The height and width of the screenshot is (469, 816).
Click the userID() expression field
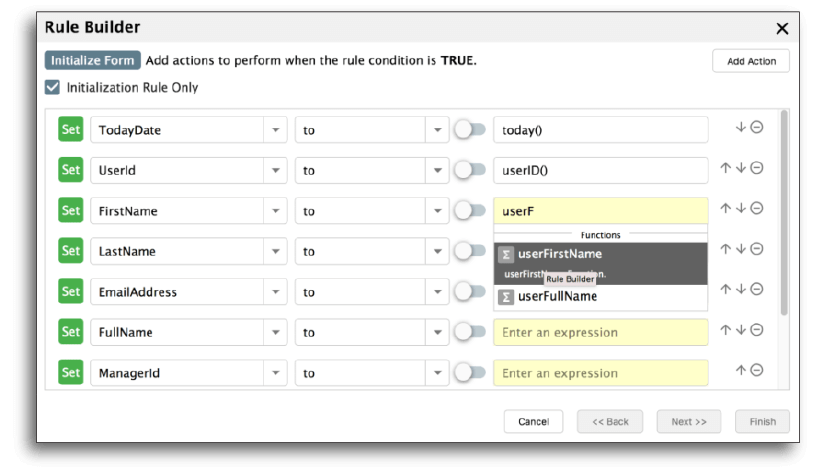coord(601,170)
